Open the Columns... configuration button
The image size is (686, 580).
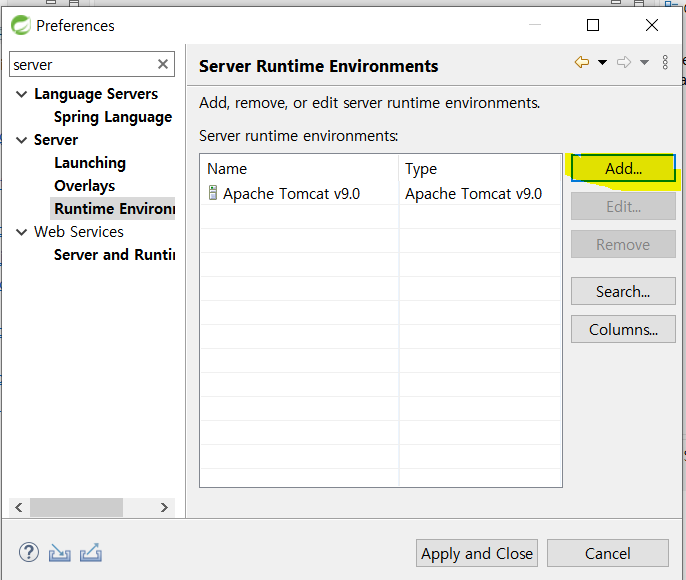623,329
